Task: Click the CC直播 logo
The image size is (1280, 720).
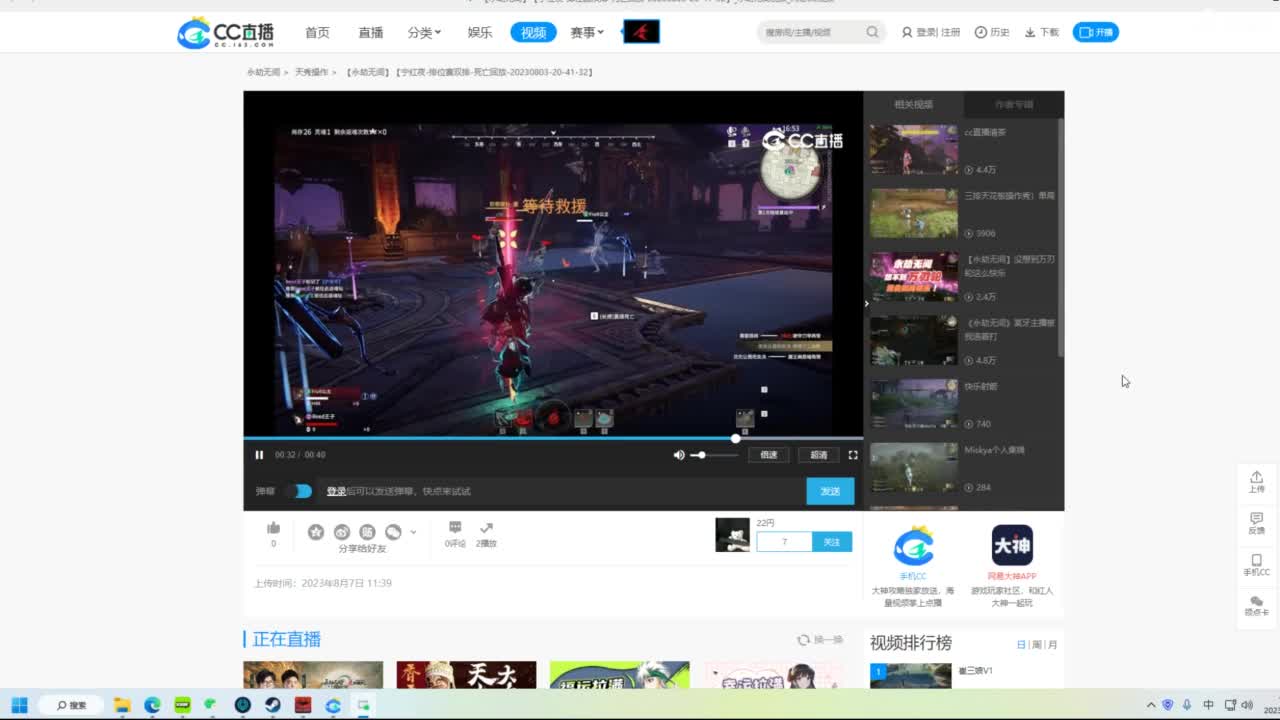Action: pyautogui.click(x=225, y=32)
